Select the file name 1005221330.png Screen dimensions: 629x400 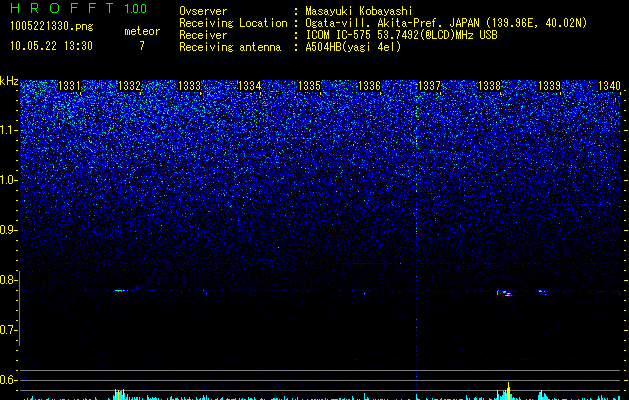(52, 26)
